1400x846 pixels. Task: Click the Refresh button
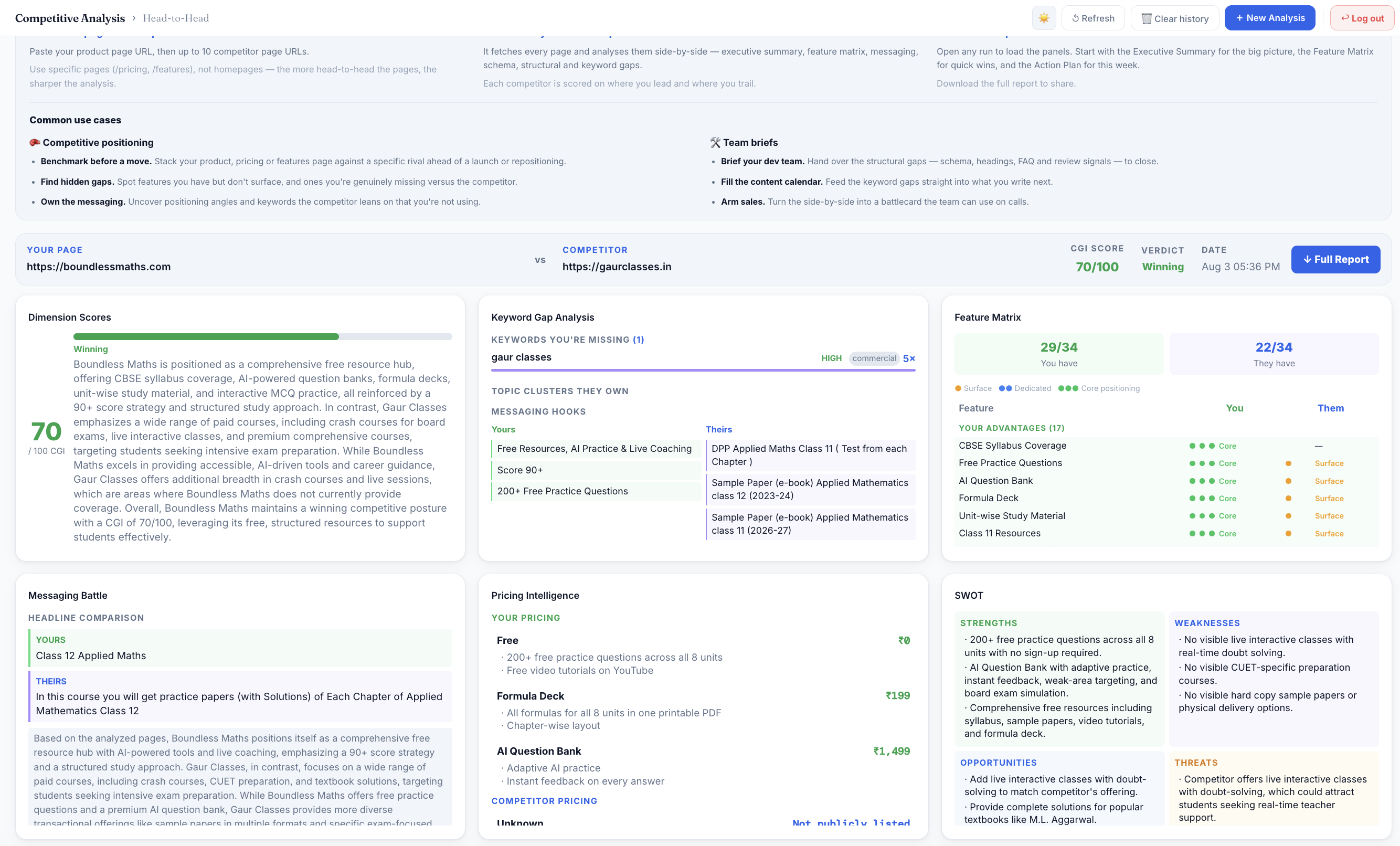click(1093, 18)
